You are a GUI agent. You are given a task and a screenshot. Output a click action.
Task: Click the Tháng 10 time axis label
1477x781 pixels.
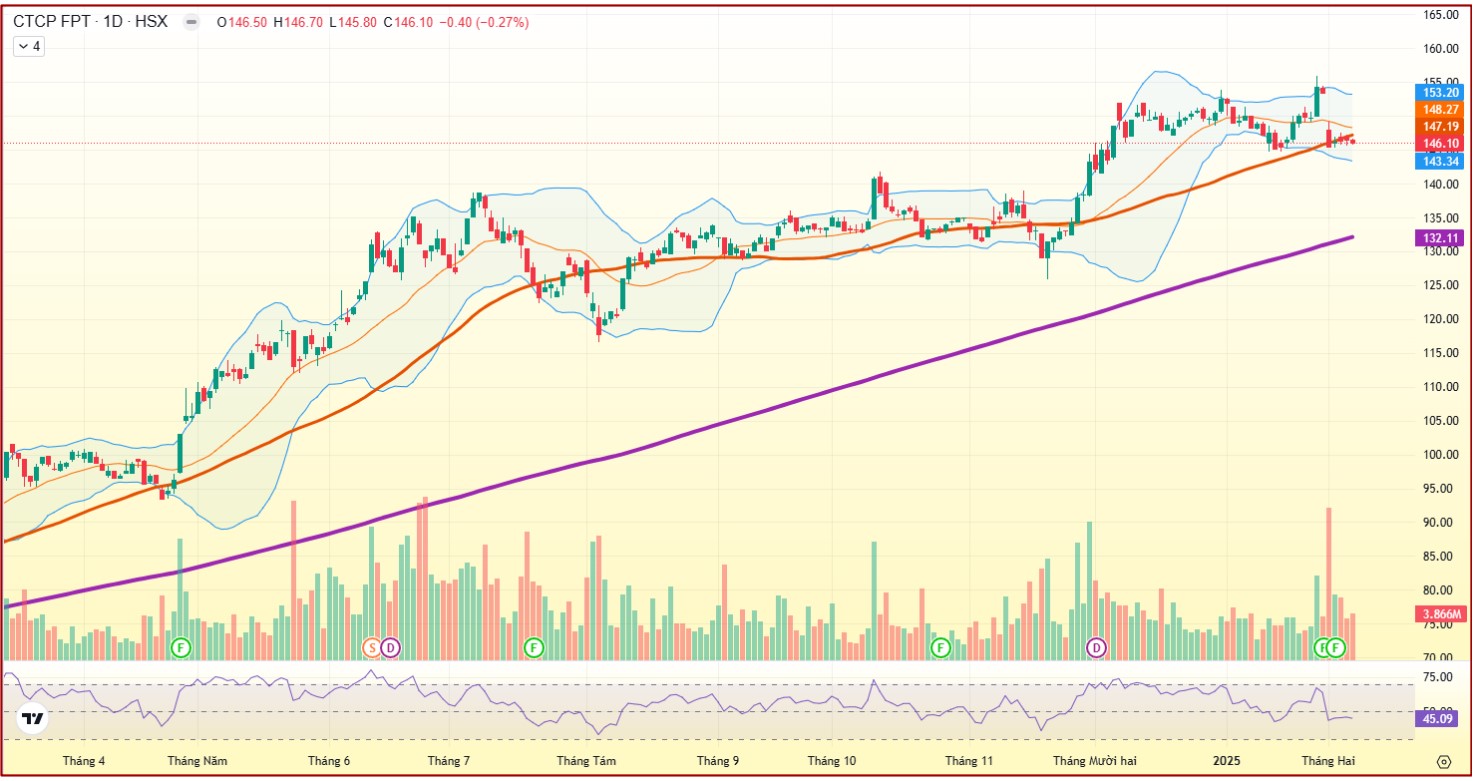point(831,761)
